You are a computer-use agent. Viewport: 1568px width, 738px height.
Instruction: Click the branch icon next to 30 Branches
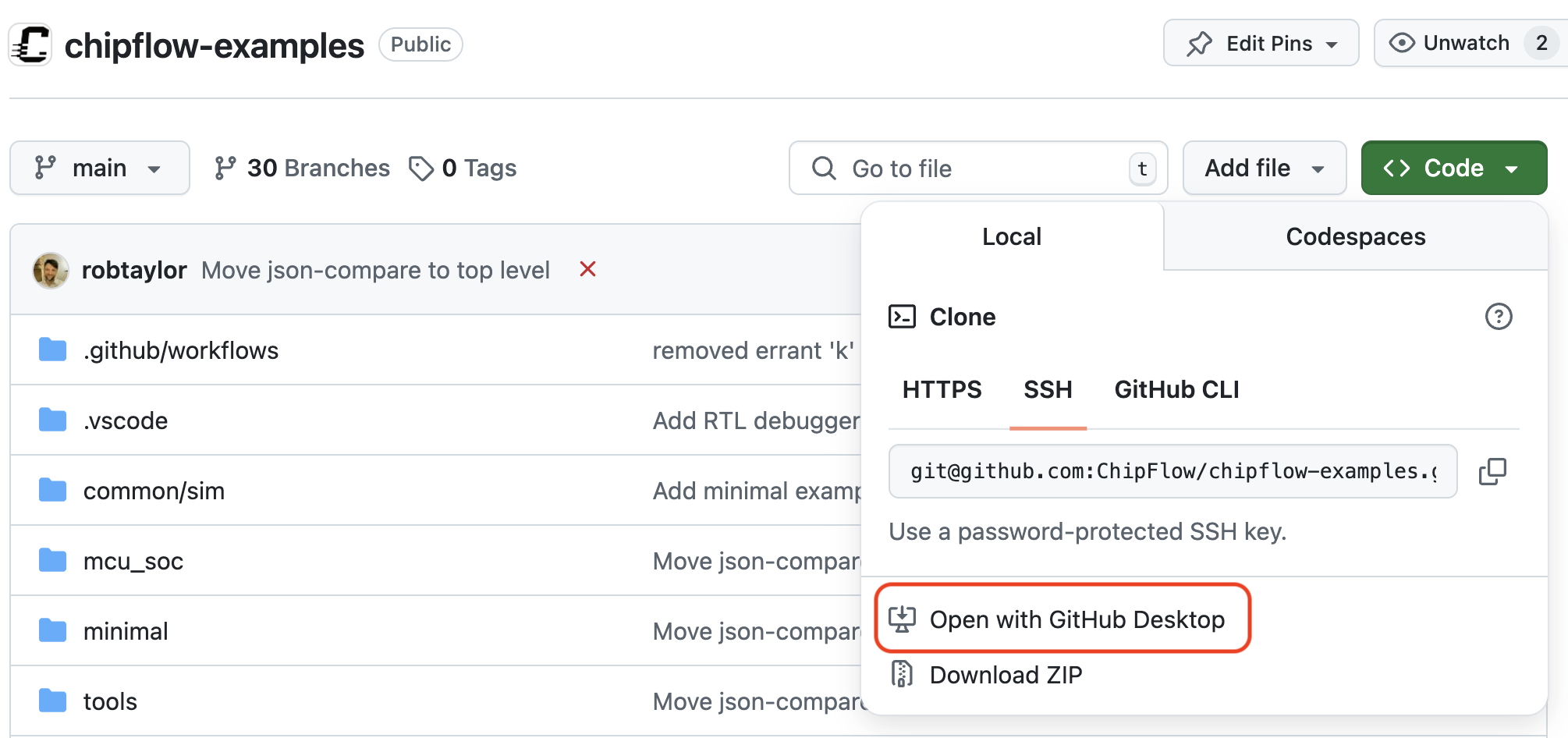[x=226, y=168]
